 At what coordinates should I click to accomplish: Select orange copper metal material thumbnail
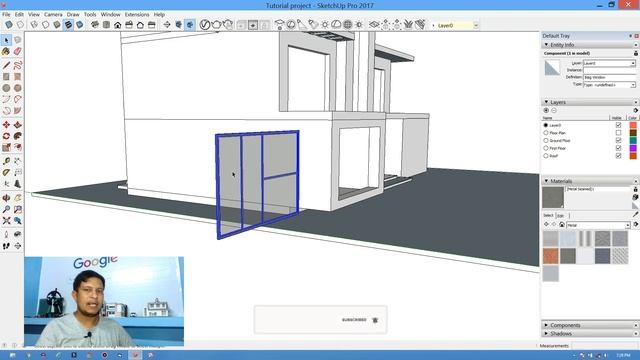coord(551,256)
